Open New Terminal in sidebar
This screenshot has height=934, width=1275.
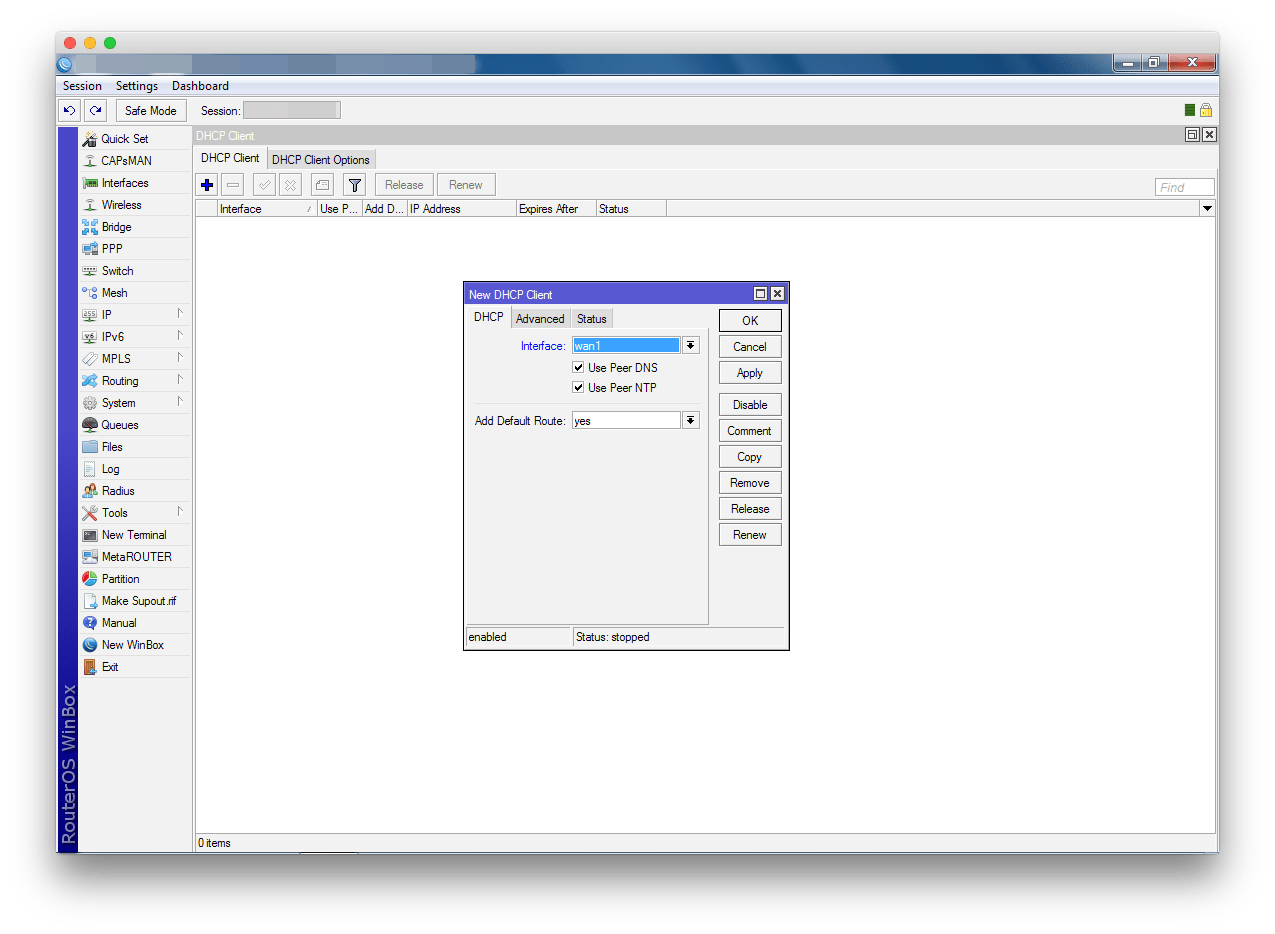pos(133,535)
